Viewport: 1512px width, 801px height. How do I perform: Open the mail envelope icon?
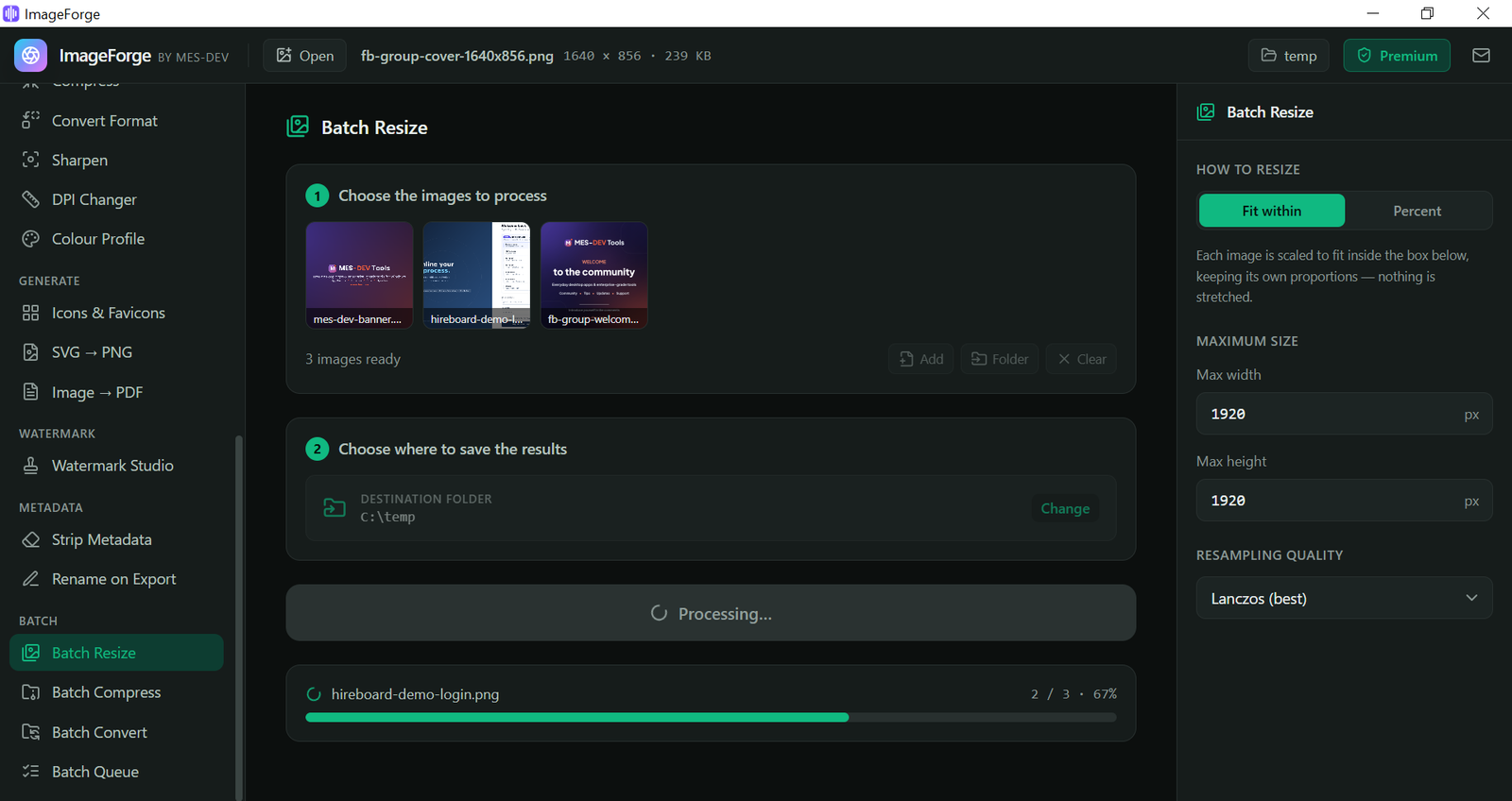pos(1481,56)
